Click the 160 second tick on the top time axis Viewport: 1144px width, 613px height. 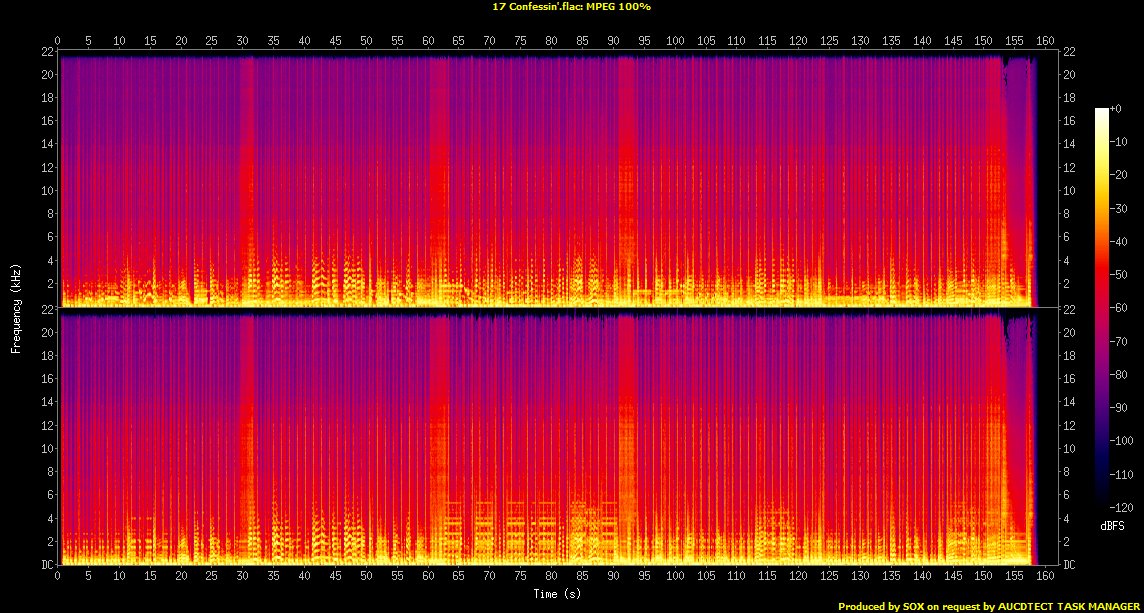coord(1045,41)
